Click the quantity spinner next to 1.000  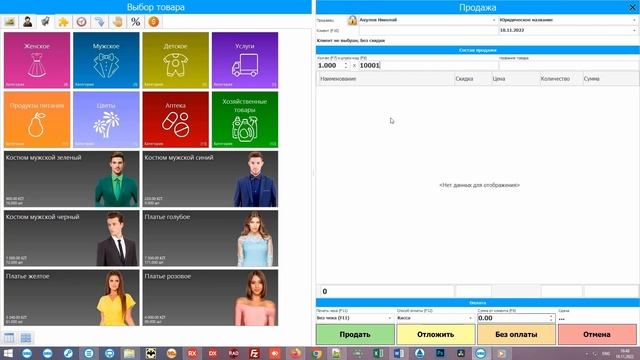click(346, 65)
